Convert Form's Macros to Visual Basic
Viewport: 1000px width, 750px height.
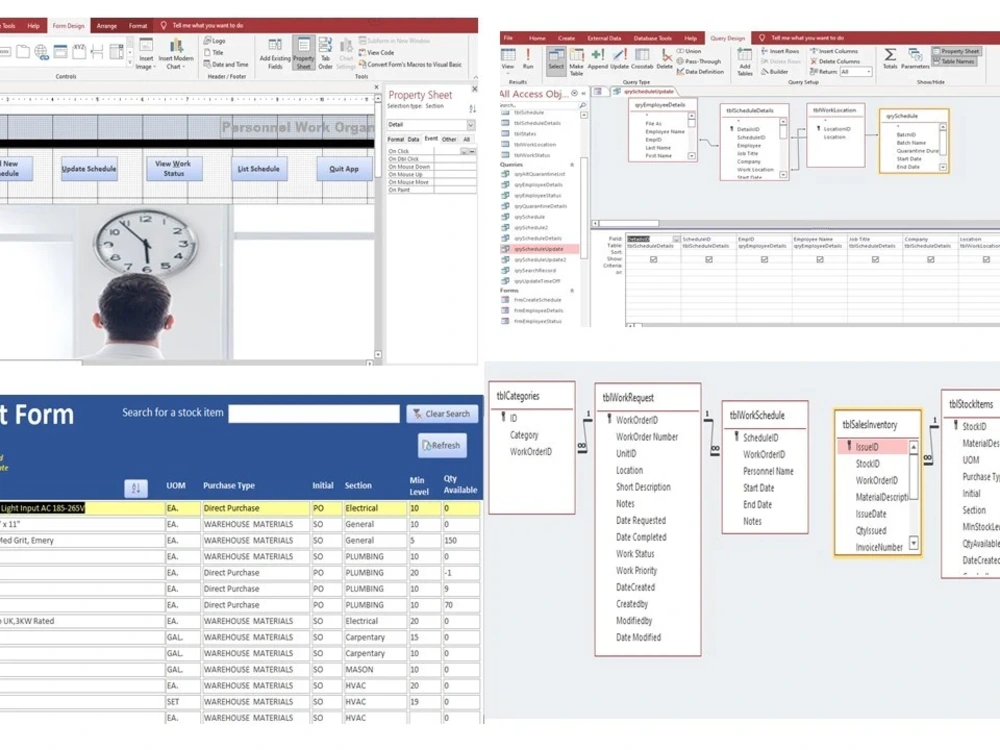click(410, 64)
